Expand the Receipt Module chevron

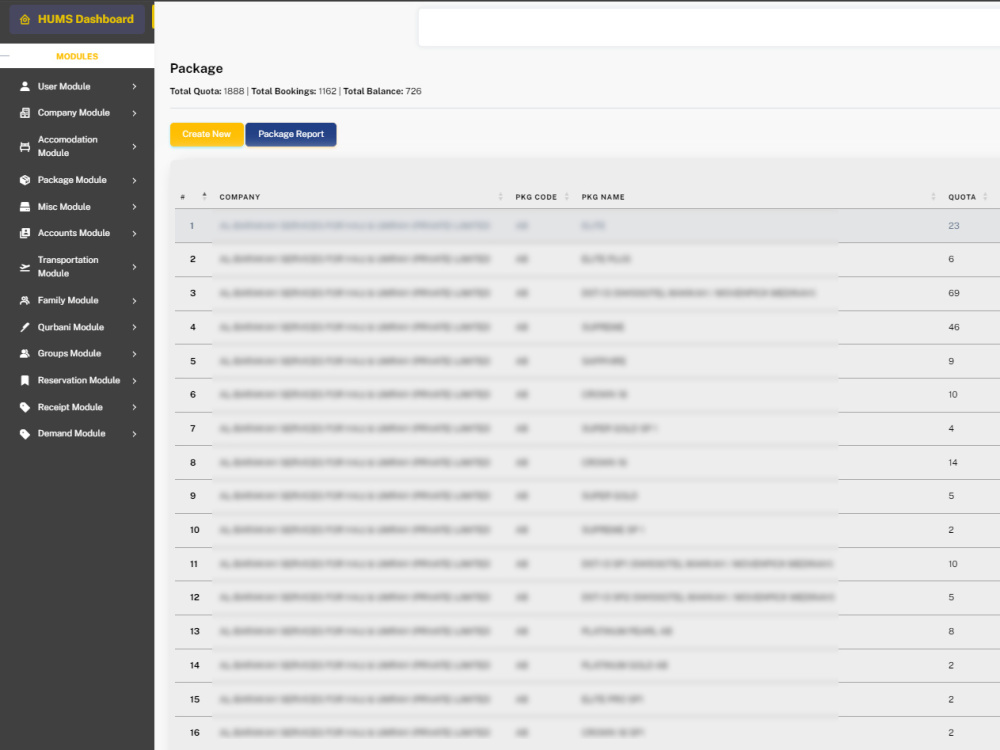coord(135,407)
